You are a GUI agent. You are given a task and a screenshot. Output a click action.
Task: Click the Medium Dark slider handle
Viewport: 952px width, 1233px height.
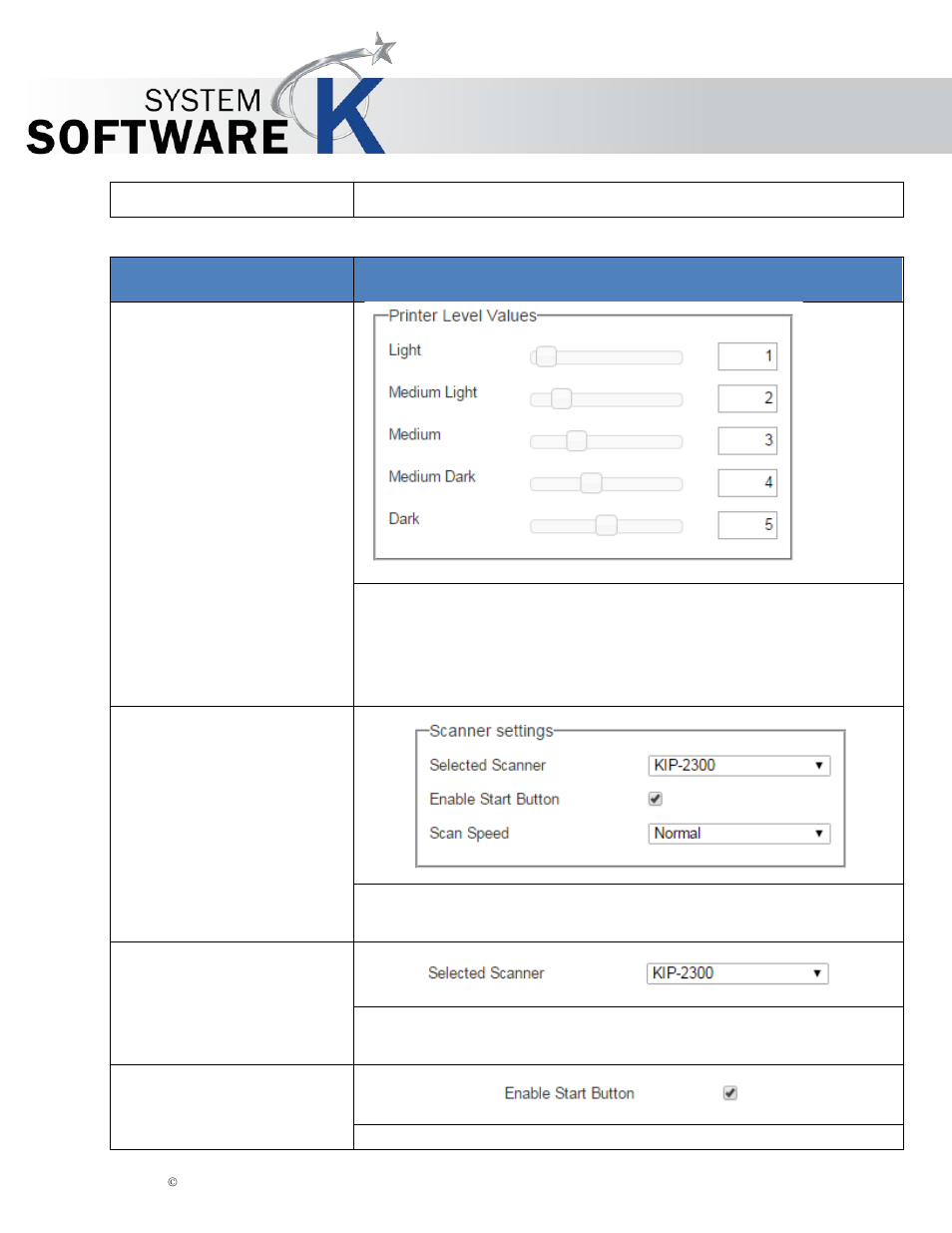(591, 483)
